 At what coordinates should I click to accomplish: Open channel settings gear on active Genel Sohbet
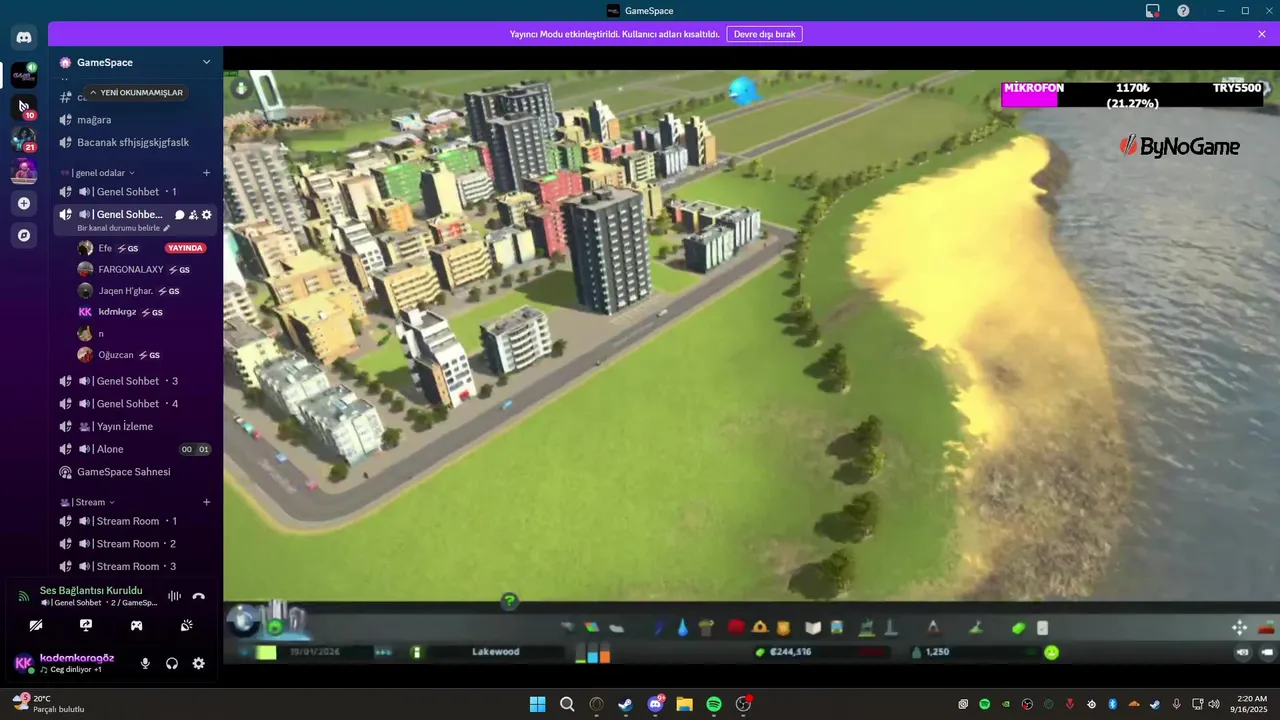click(207, 215)
